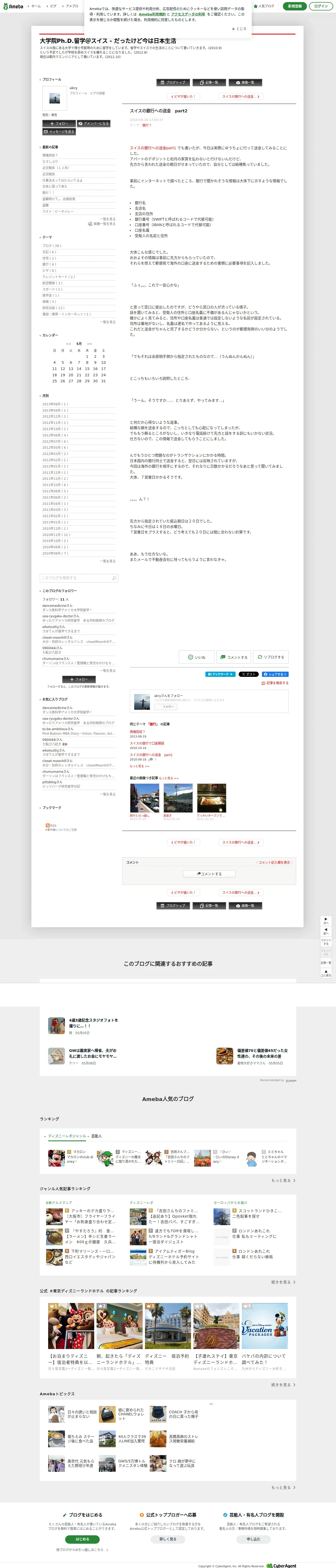Click 記事を報告する report link
The height and width of the screenshot is (1568, 336).
[x=275, y=683]
